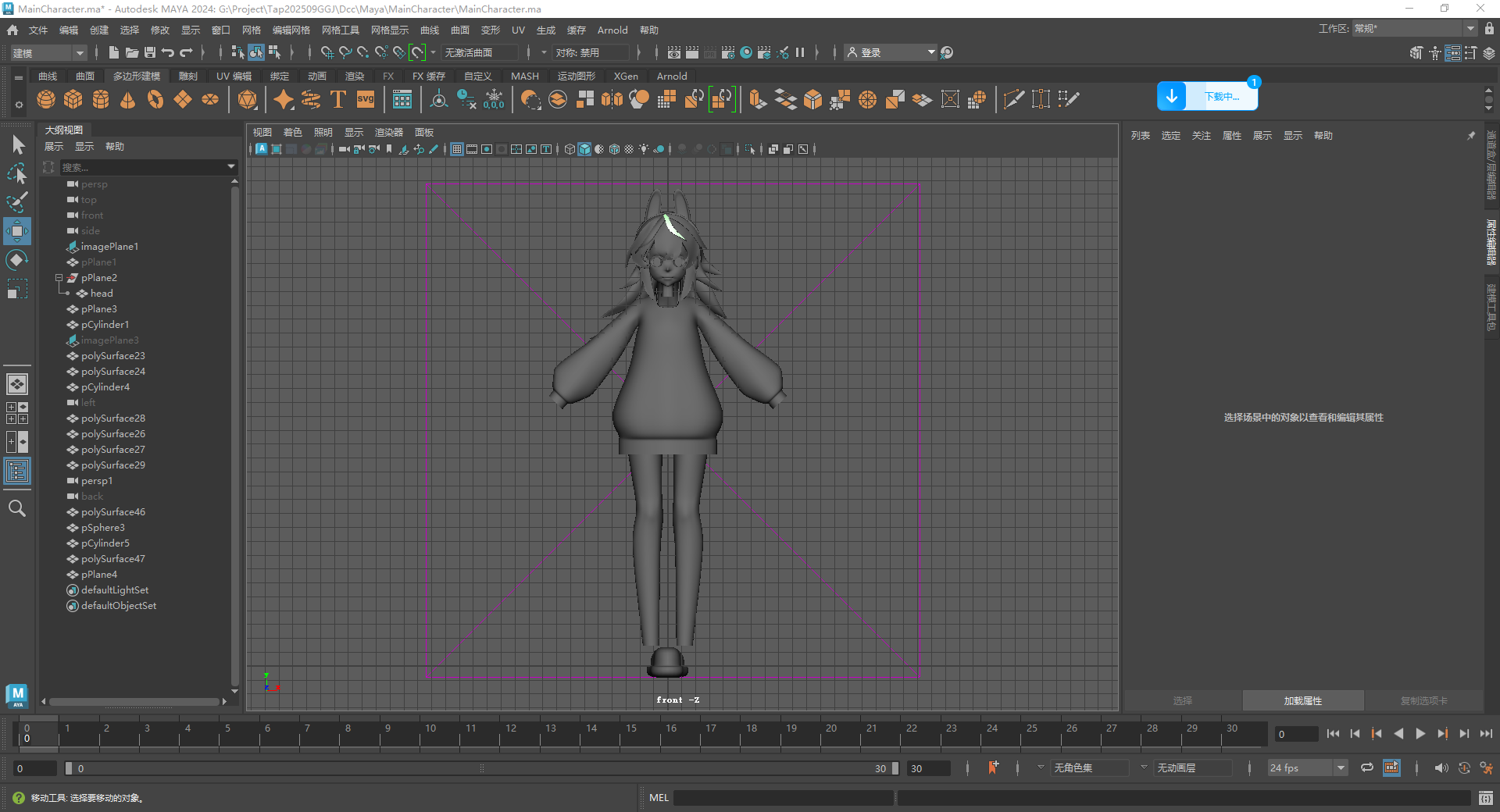
Task: Click the undo arrow icon
Action: coord(167,52)
